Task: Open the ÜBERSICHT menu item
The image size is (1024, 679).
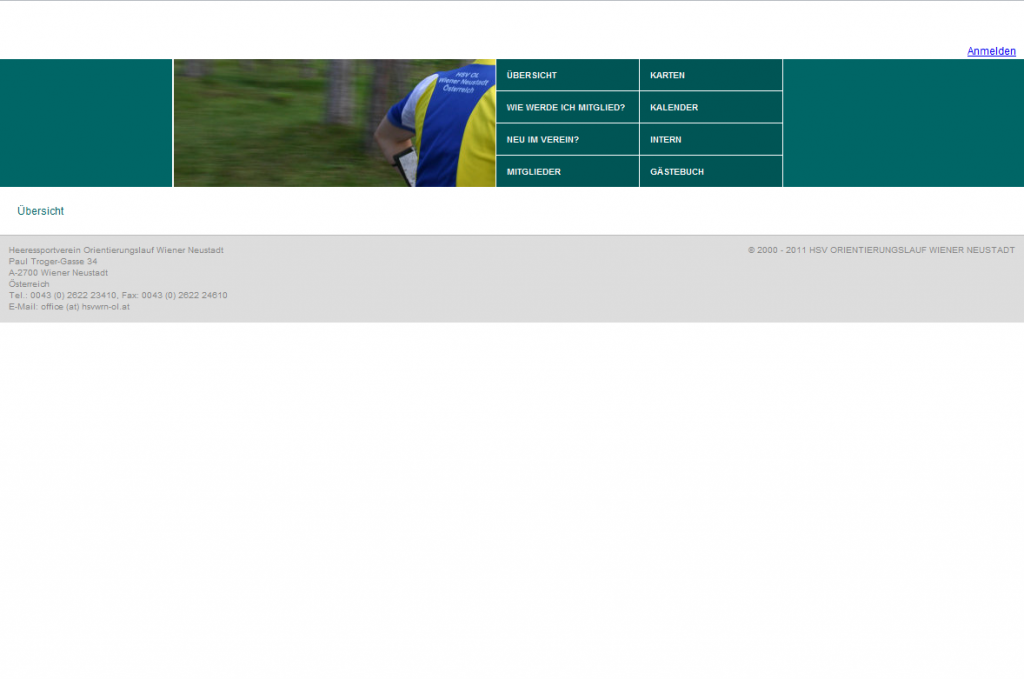Action: coord(532,75)
